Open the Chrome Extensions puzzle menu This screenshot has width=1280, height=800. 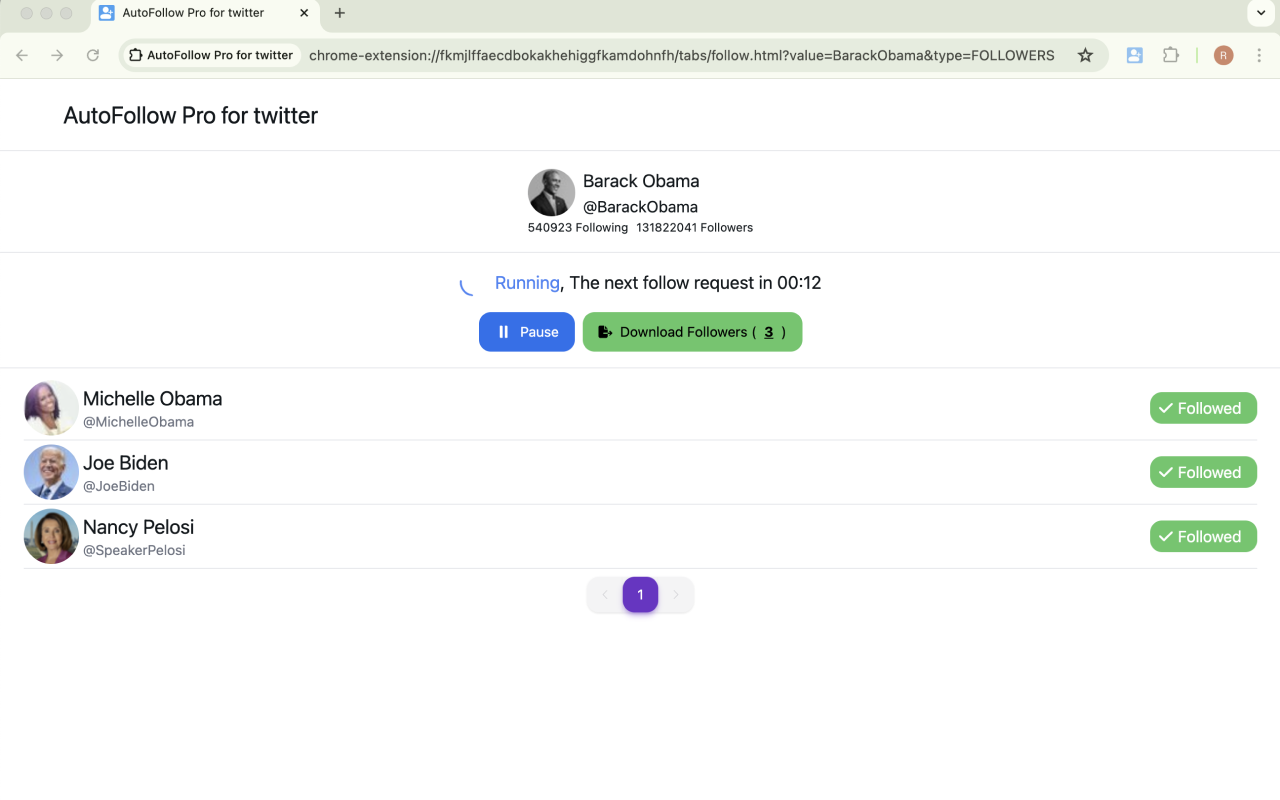pos(1171,55)
